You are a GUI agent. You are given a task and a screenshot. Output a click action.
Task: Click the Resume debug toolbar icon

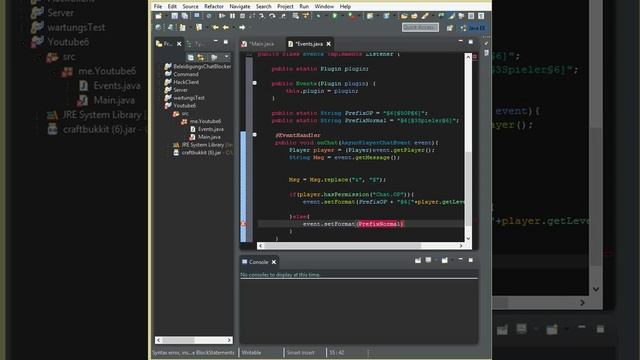point(222,16)
